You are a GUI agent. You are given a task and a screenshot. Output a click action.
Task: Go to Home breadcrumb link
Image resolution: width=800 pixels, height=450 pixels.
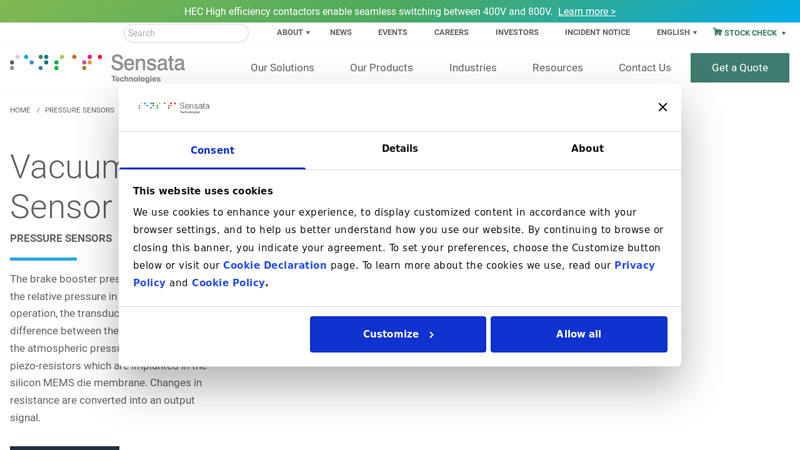[20, 110]
